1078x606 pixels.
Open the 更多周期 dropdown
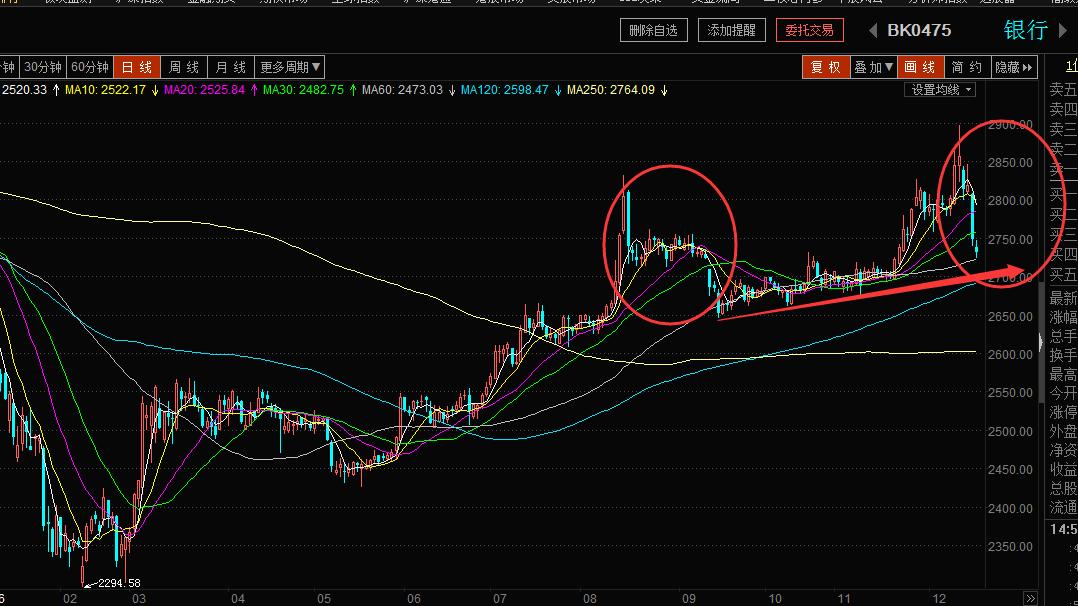[x=289, y=67]
